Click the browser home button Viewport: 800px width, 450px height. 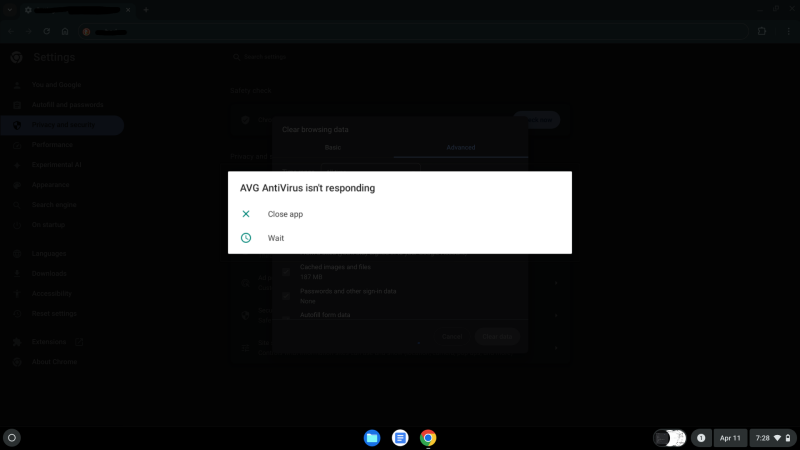(65, 32)
